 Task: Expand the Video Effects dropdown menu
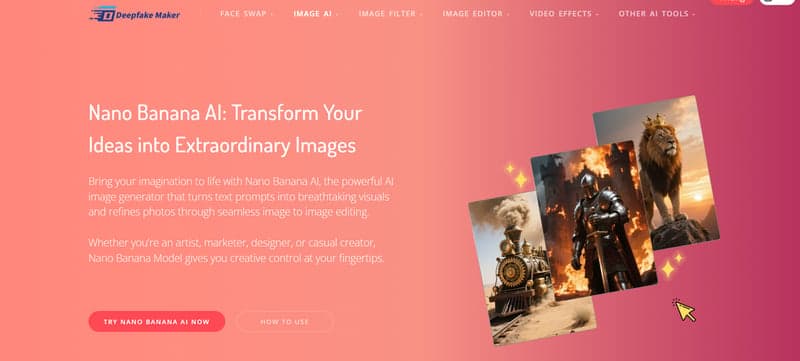(564, 14)
